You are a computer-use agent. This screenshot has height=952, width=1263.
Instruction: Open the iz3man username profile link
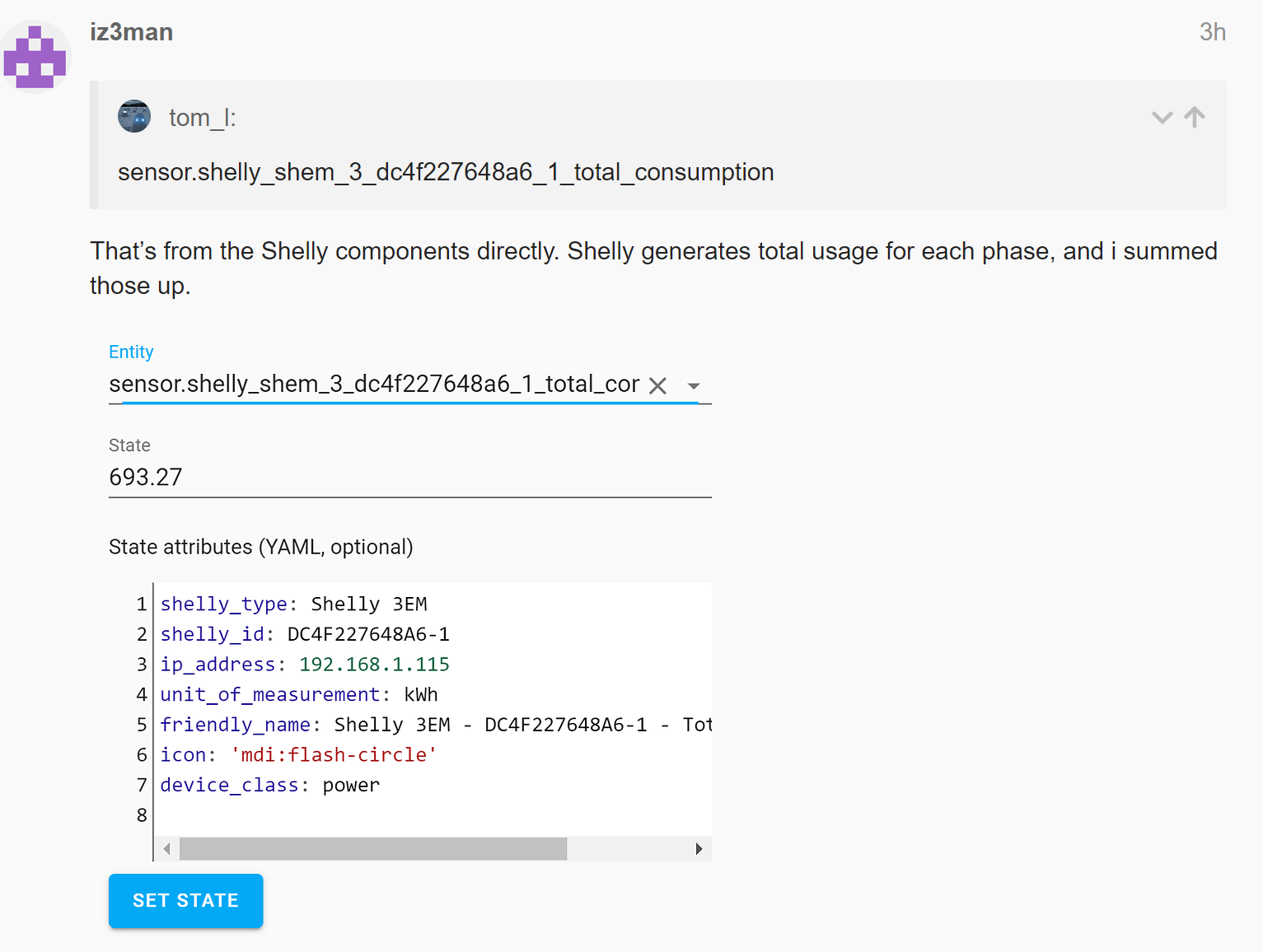[x=131, y=32]
